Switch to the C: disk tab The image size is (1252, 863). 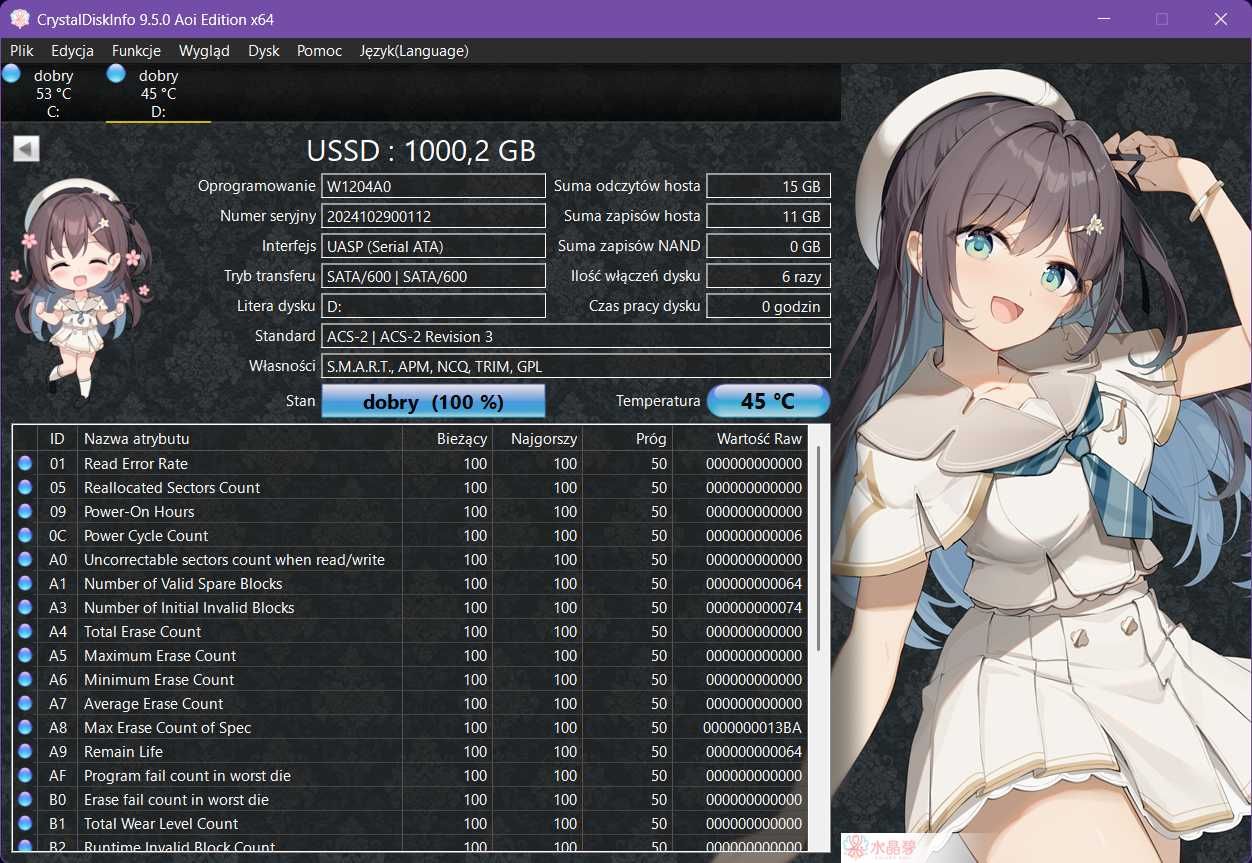(x=53, y=93)
